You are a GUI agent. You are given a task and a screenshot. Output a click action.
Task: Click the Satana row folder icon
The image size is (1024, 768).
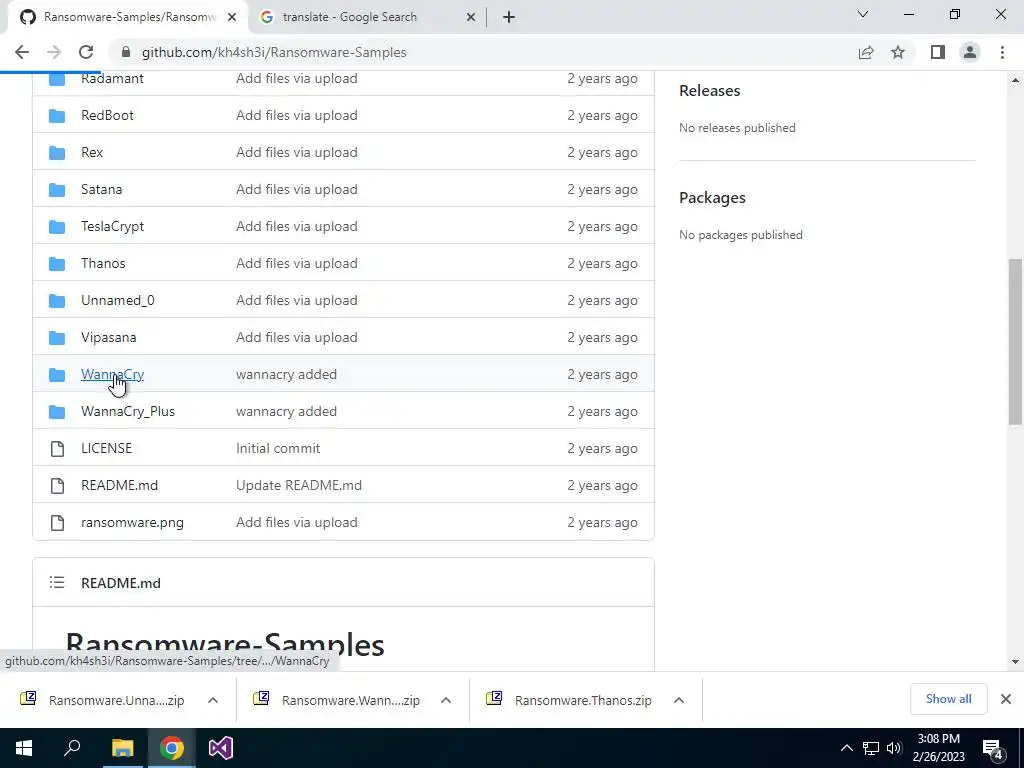[x=57, y=189]
